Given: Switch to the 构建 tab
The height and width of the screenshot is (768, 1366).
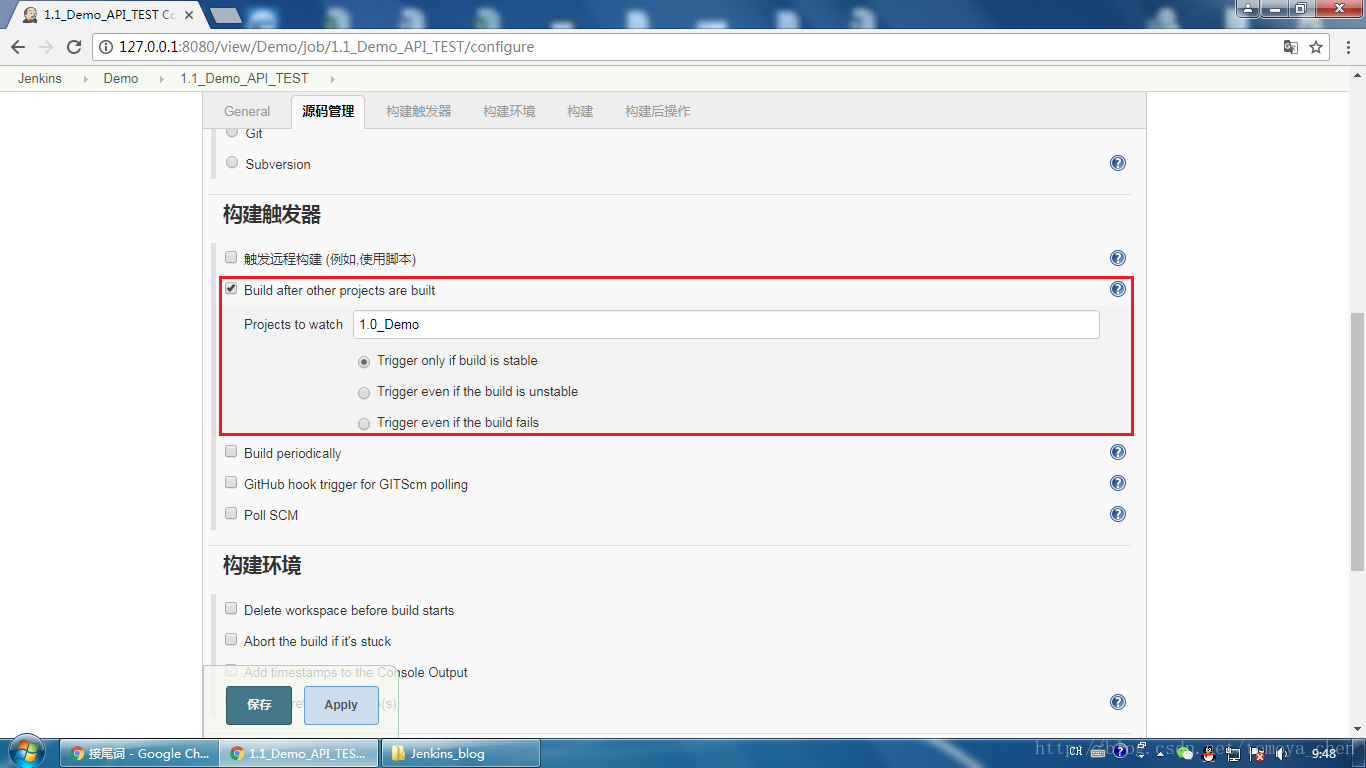Looking at the screenshot, I should pos(580,111).
